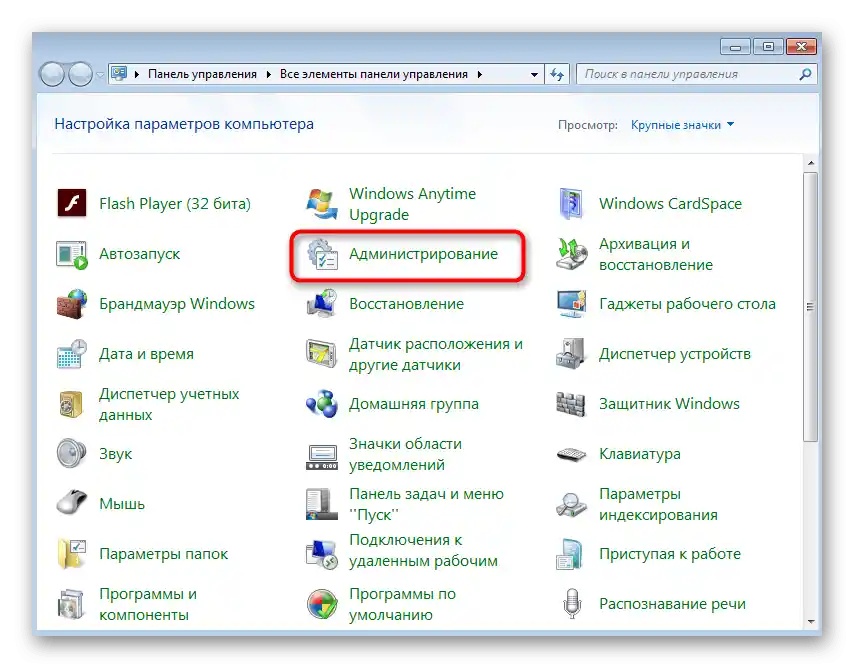Click the Клавиатура icon
This screenshot has width=854, height=668.
click(x=571, y=454)
